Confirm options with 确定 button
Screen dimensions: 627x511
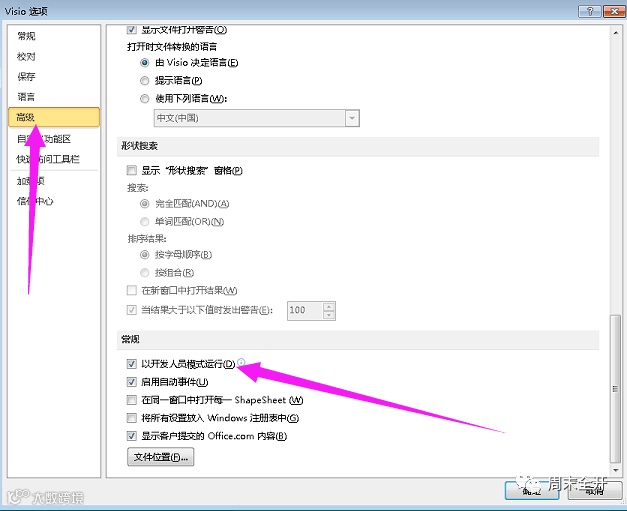(x=532, y=490)
